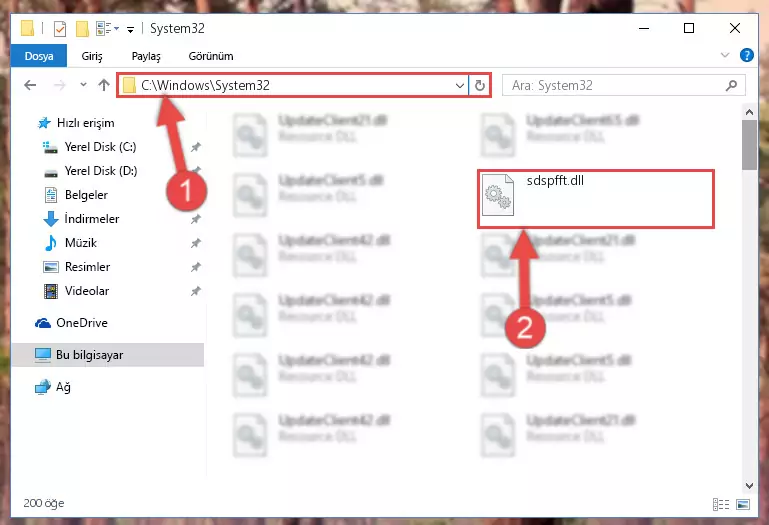Open the Görünüm ribbon tab

[211, 56]
